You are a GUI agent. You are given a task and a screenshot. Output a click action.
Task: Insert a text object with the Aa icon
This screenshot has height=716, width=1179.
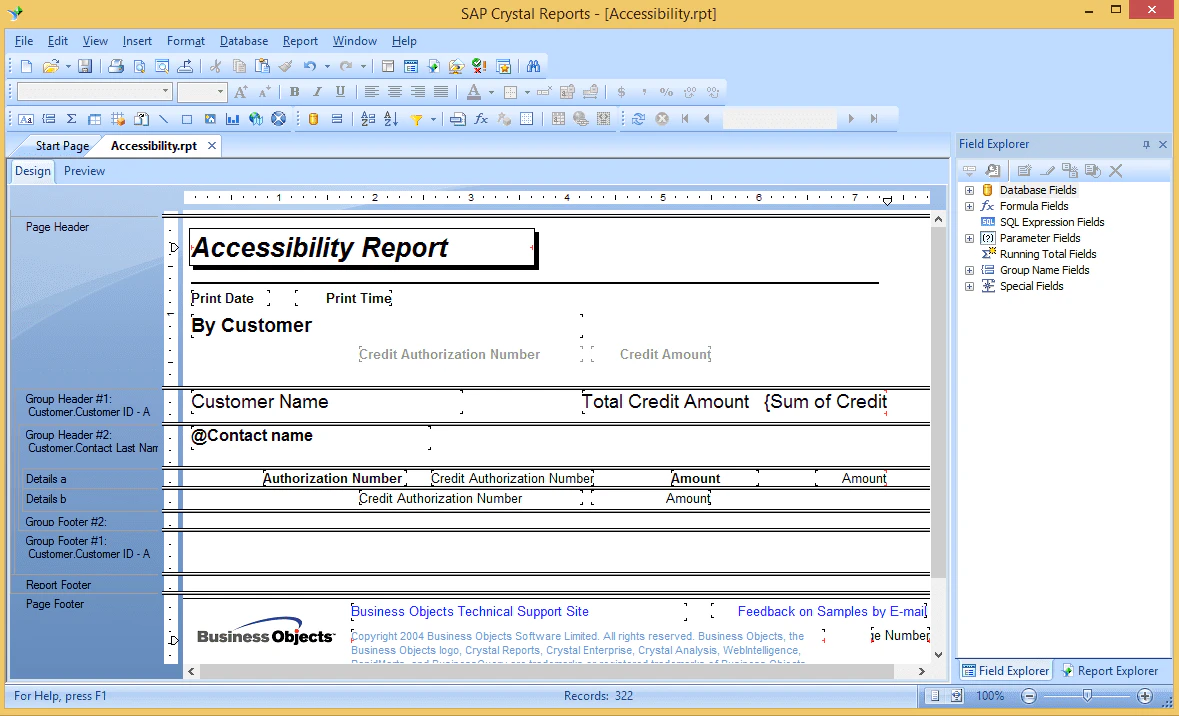26,119
